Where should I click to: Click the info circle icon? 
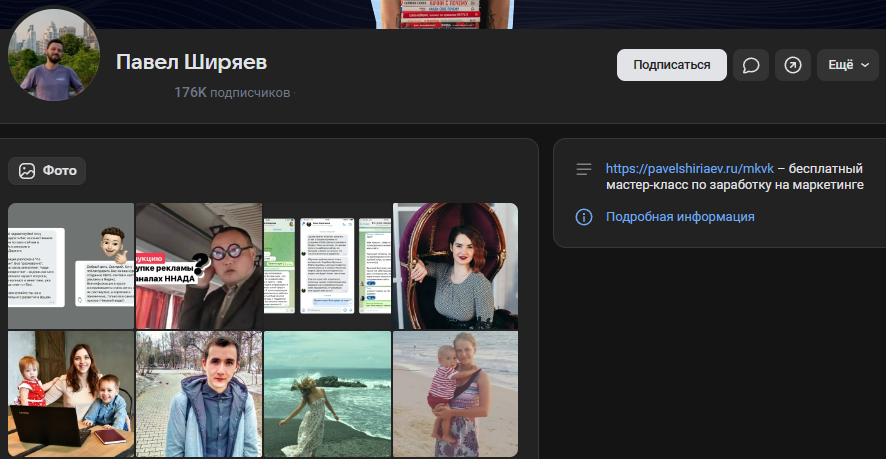tap(584, 216)
